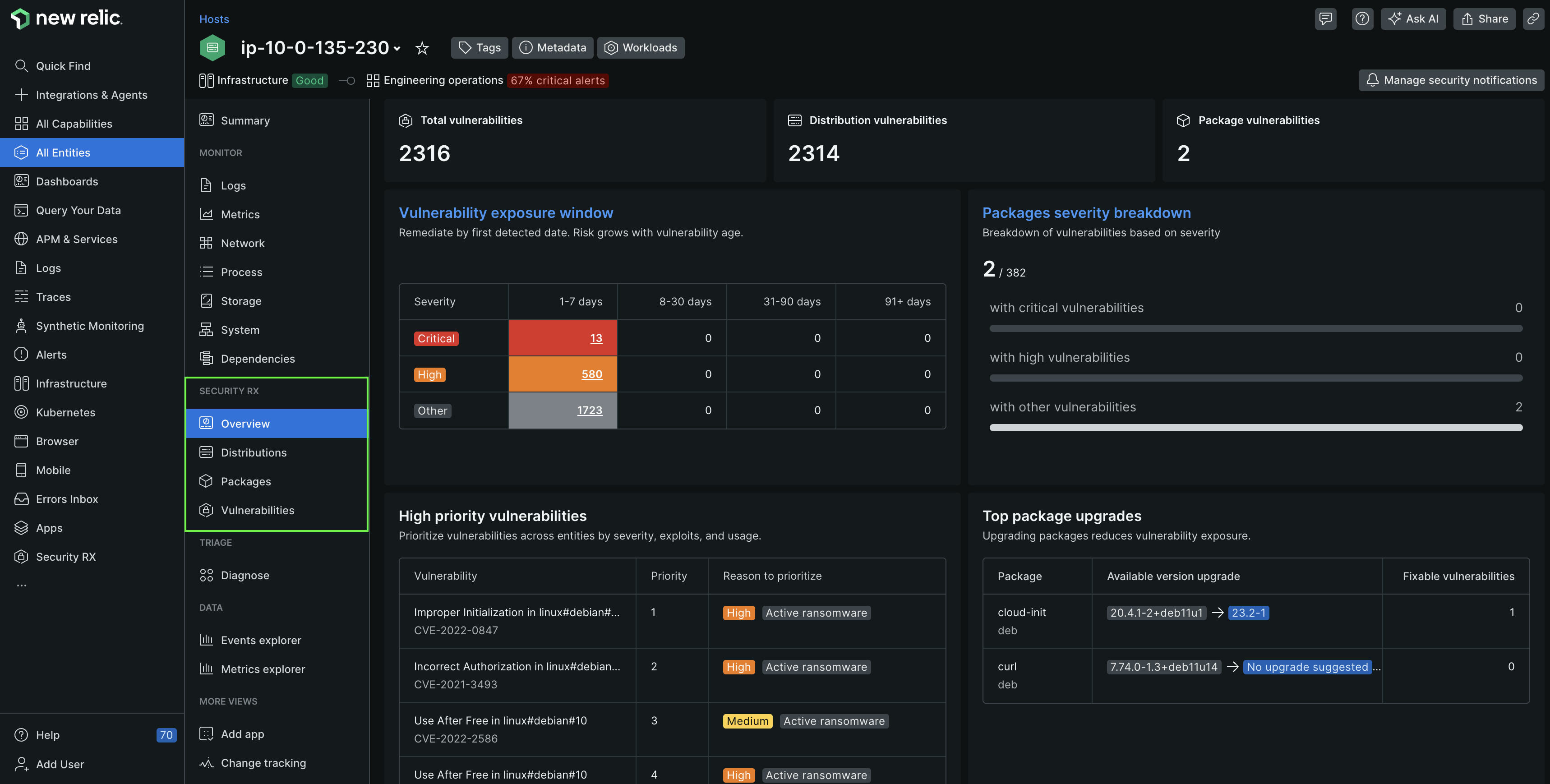Viewport: 1550px width, 784px height.
Task: Open Process page
Action: (277, 272)
